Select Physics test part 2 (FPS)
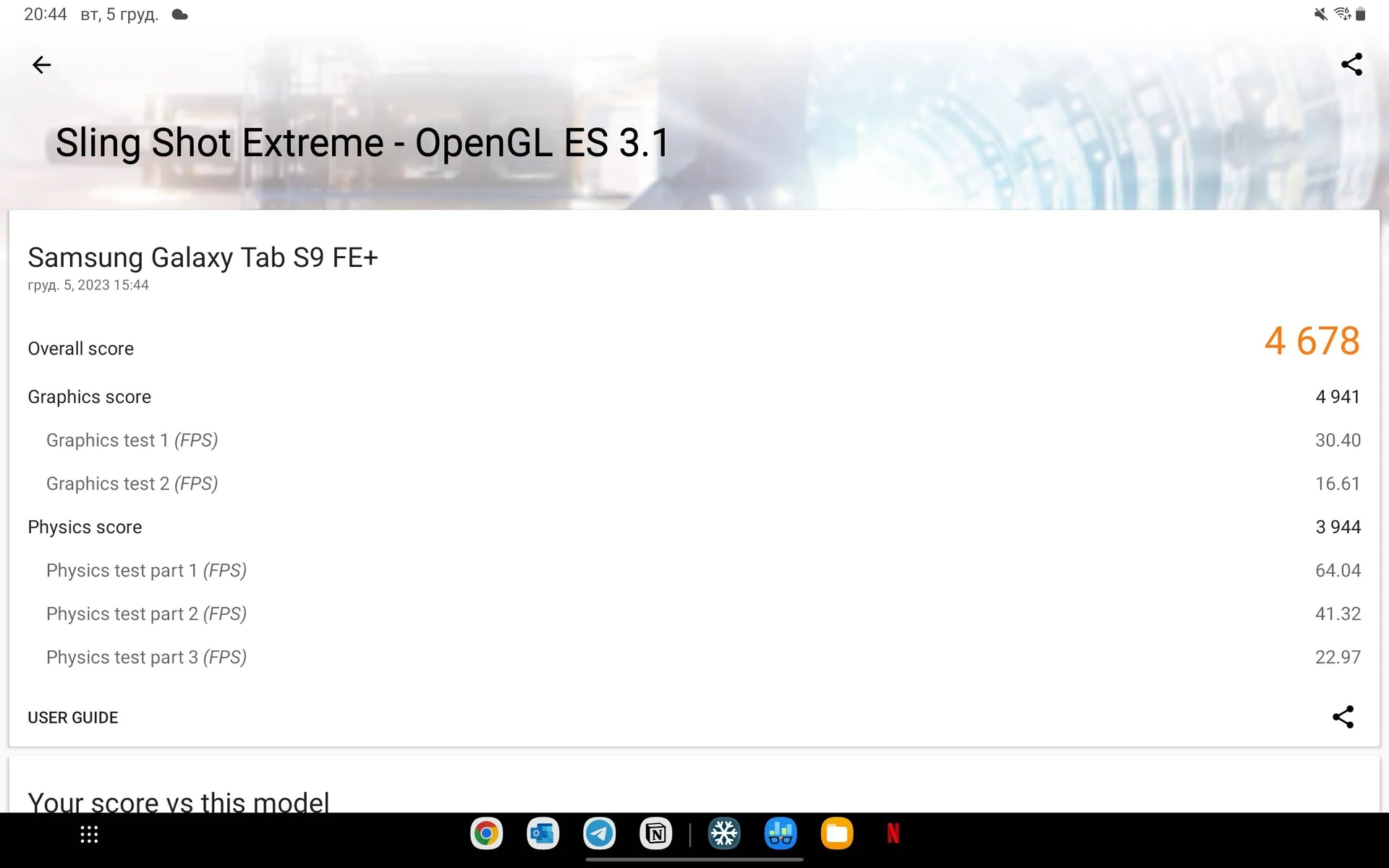 [x=147, y=614]
